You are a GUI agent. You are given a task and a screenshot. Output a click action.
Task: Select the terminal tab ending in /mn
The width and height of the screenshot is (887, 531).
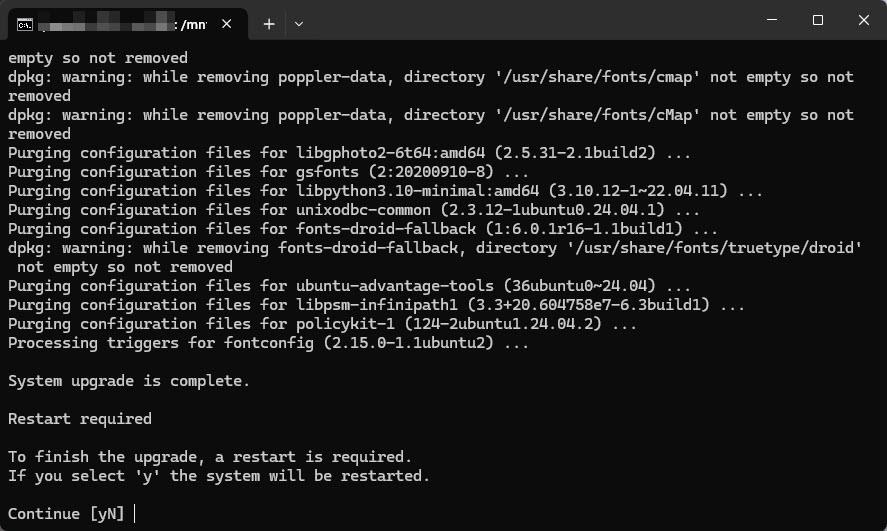point(120,23)
